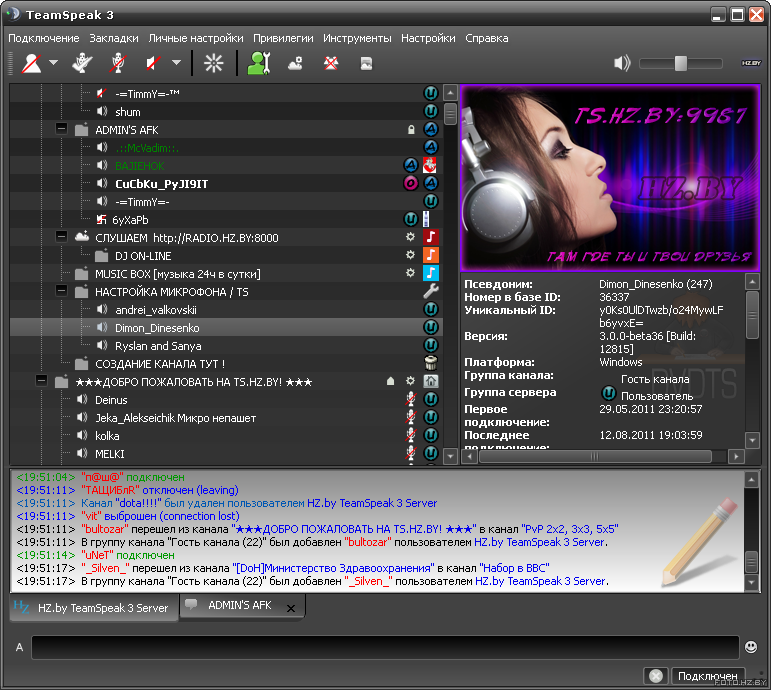The width and height of the screenshot is (771, 690).
Task: Select DJ ON-LINE channel
Action: 143,256
